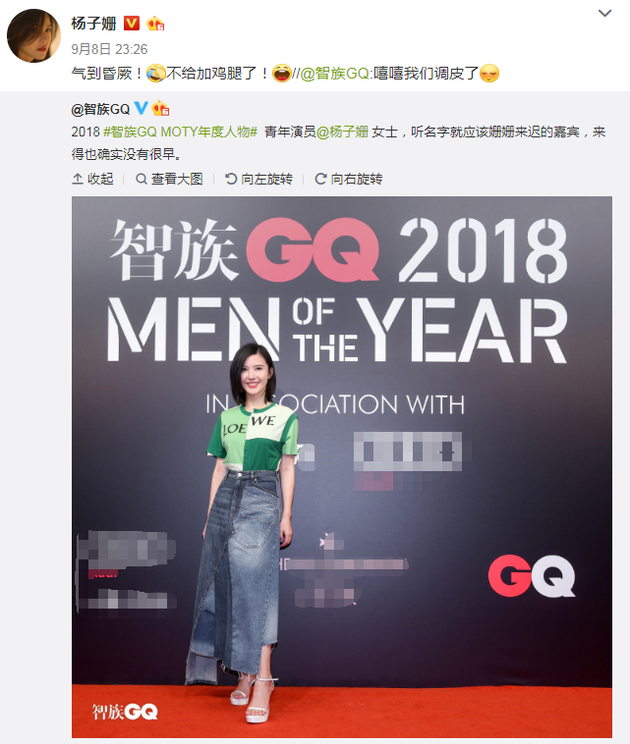This screenshot has width=630, height=744.
Task: Click the orange V verified badge
Action: [x=131, y=23]
